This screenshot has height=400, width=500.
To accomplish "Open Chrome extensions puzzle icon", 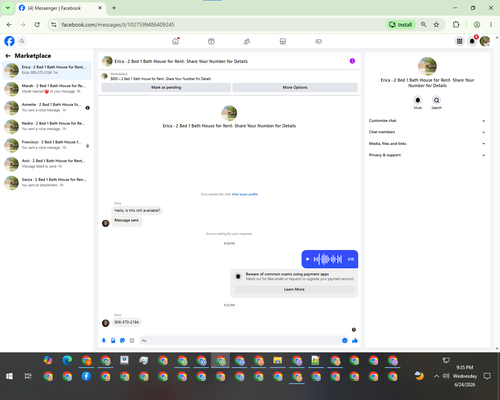I will tap(456, 25).
